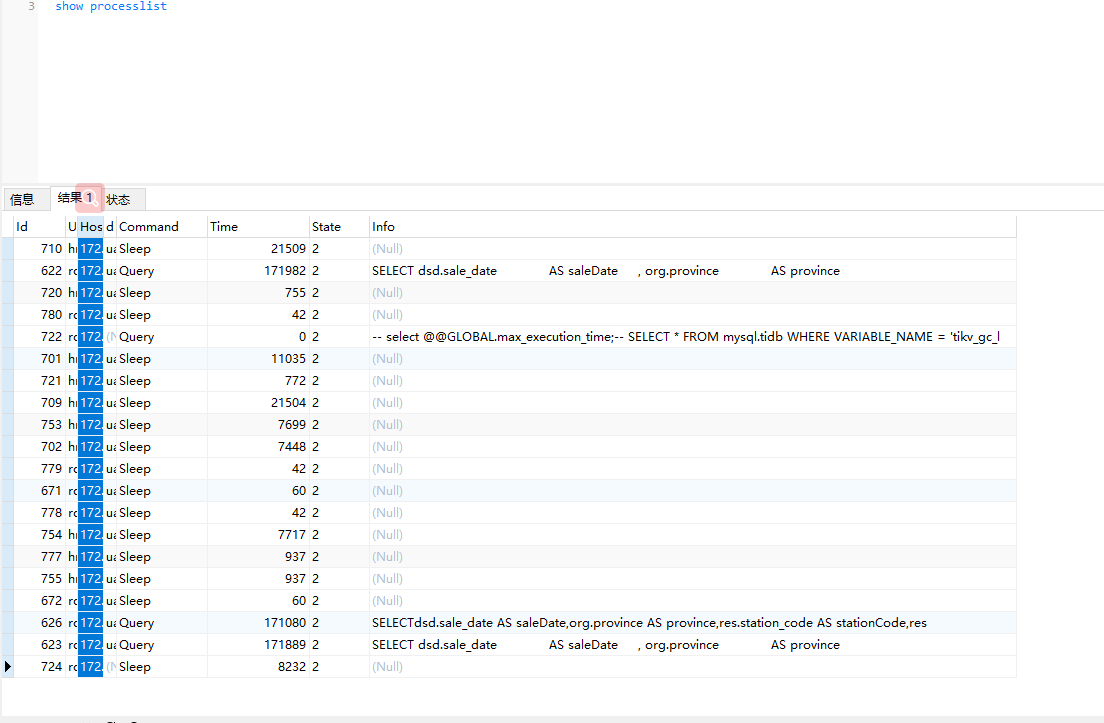
Task: Select the 结果 1 tab
Action: [75, 198]
